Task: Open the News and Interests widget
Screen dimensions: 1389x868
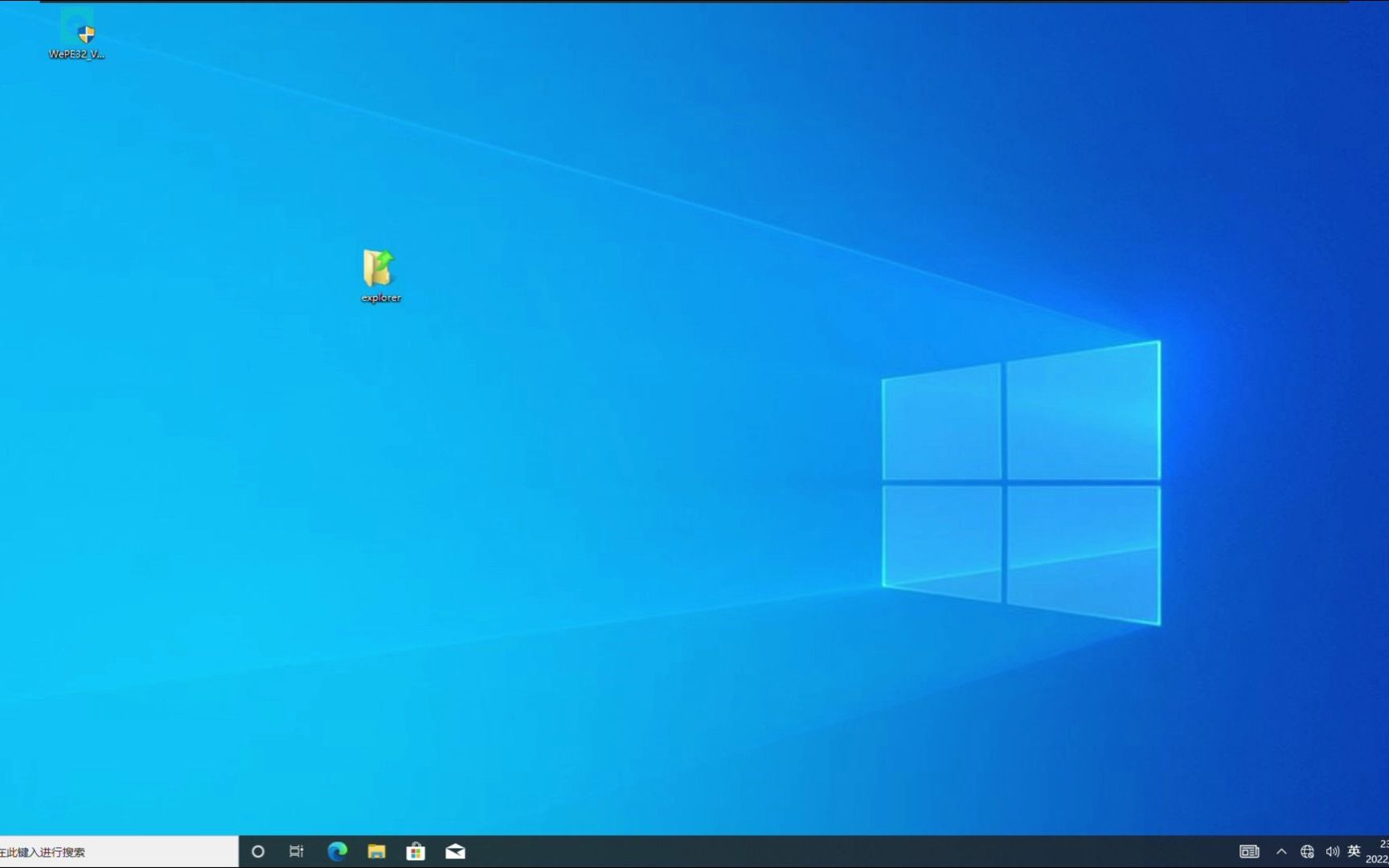Action: pyautogui.click(x=1250, y=851)
